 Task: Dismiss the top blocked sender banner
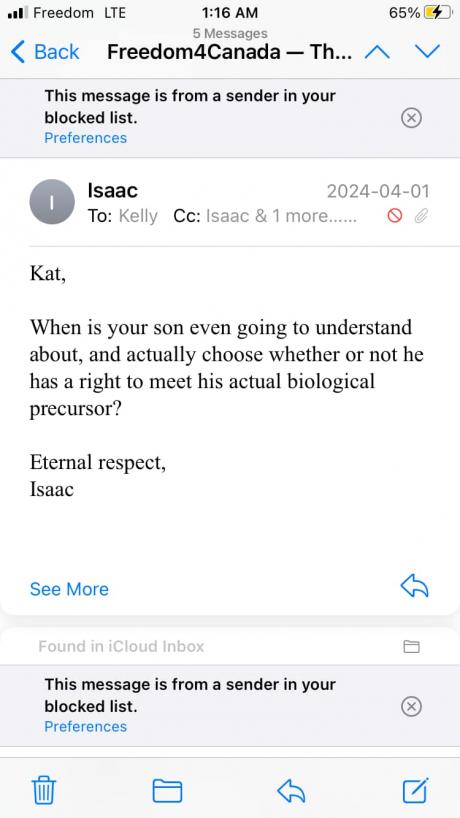pos(411,118)
